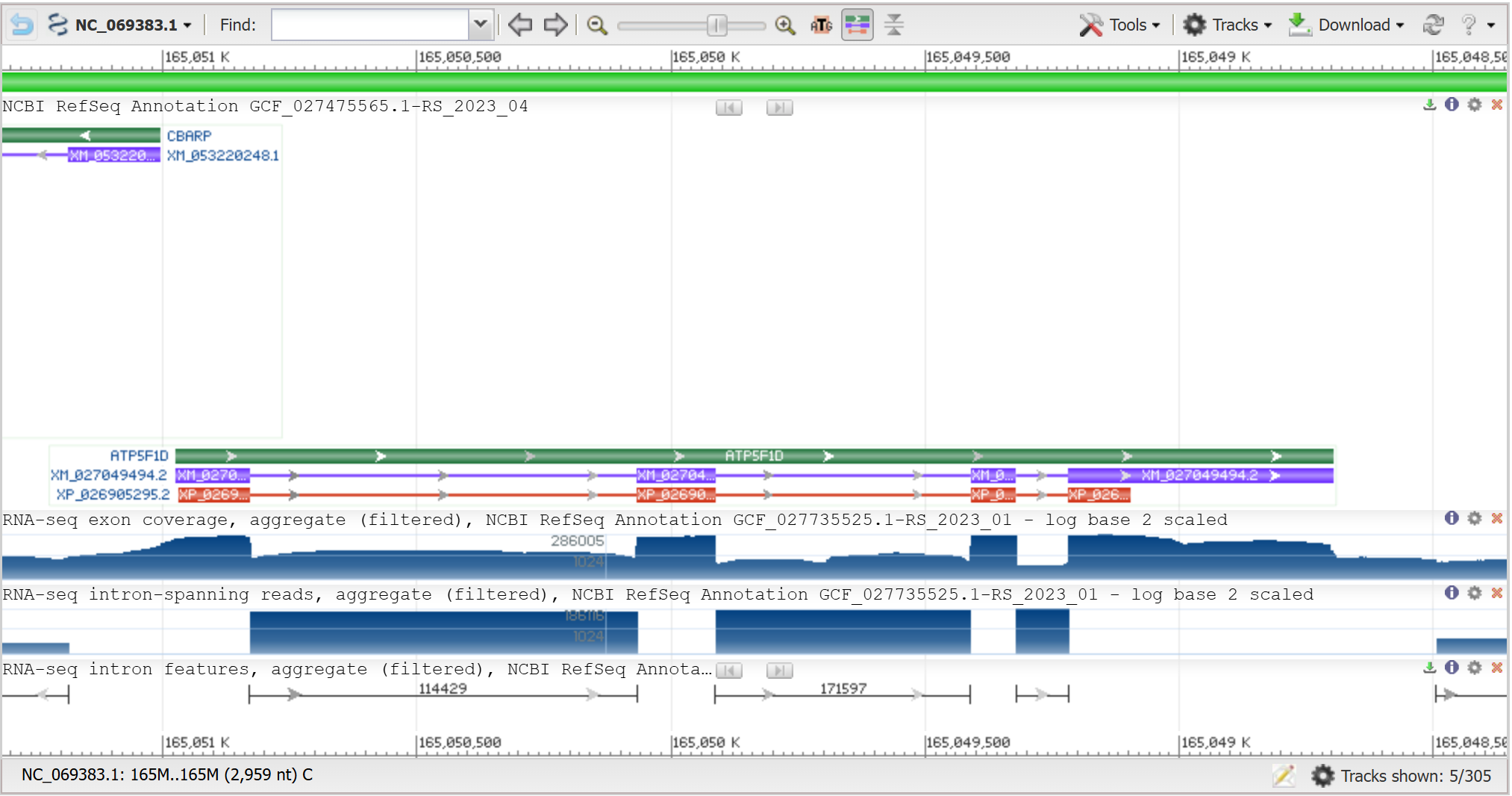Close the RNA-seq intron-spanning reads track
The width and height of the screenshot is (1512, 796).
point(1497,593)
